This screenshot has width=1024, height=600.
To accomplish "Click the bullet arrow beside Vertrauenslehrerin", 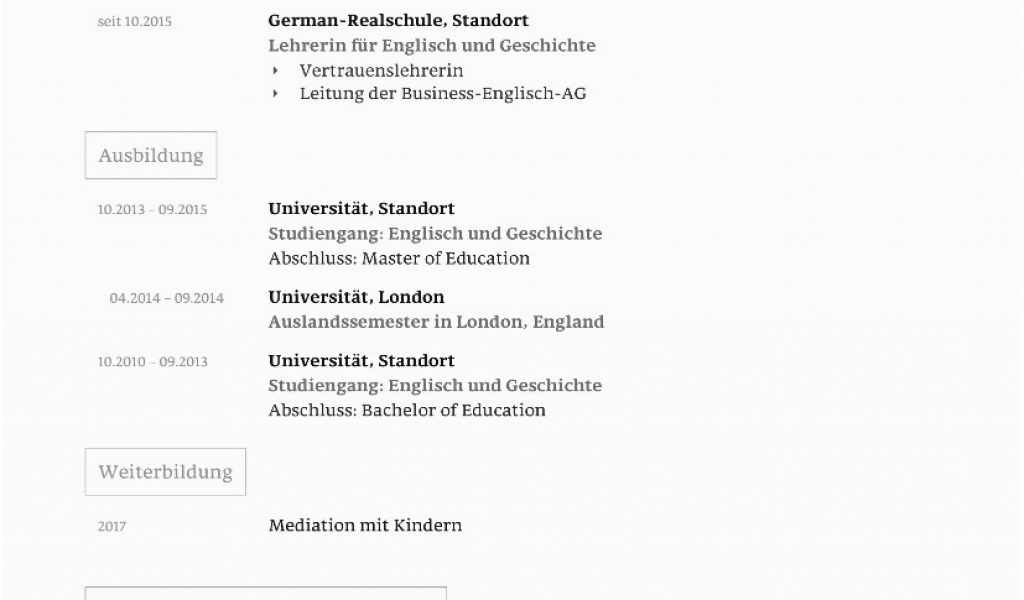I will click(x=276, y=71).
